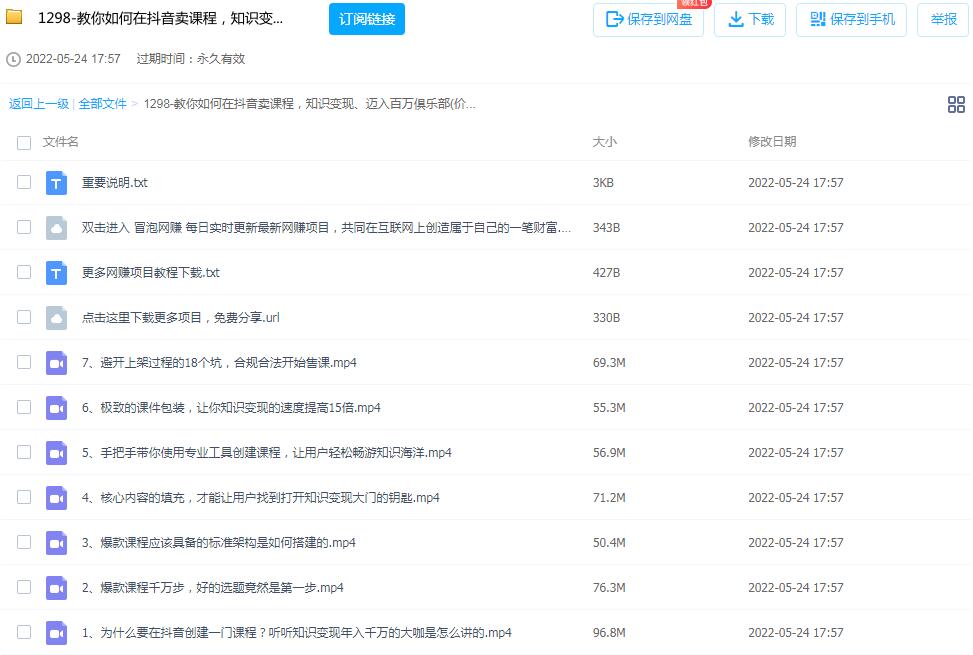Open 7、避开上架过程的18个坑 video

[x=219, y=363]
